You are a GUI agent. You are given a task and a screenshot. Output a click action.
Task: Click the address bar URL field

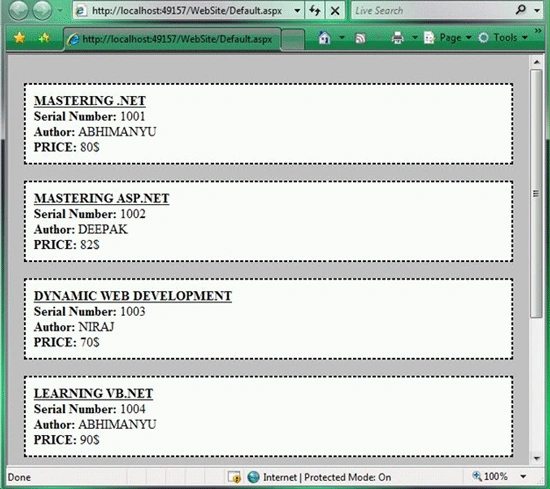pyautogui.click(x=187, y=11)
